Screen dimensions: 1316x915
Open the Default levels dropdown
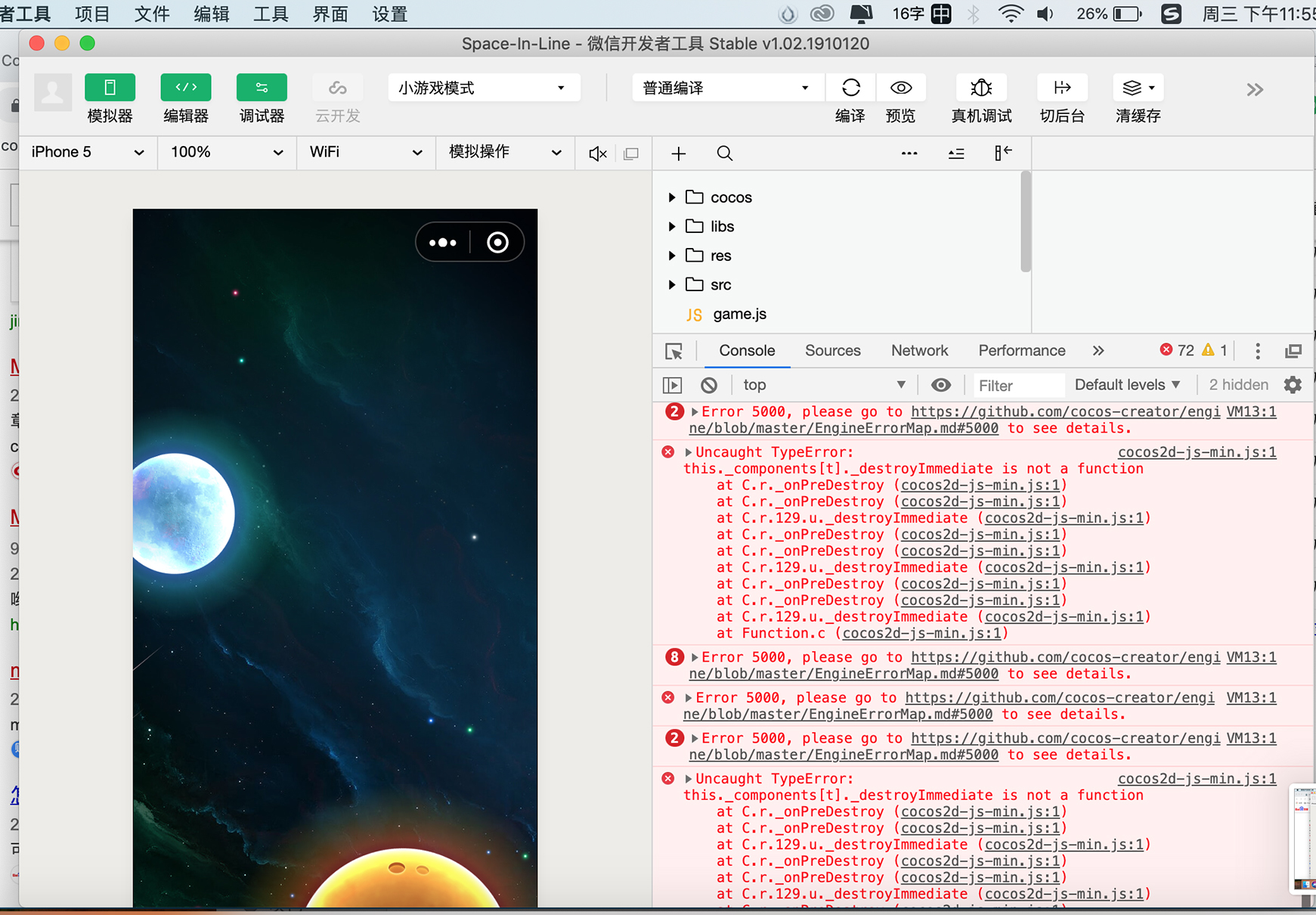coord(1126,385)
